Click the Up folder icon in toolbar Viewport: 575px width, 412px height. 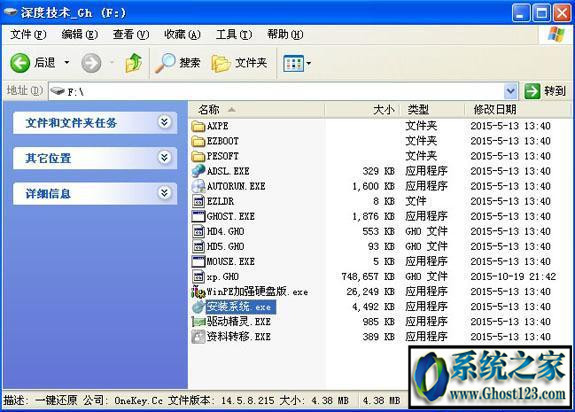[x=134, y=63]
